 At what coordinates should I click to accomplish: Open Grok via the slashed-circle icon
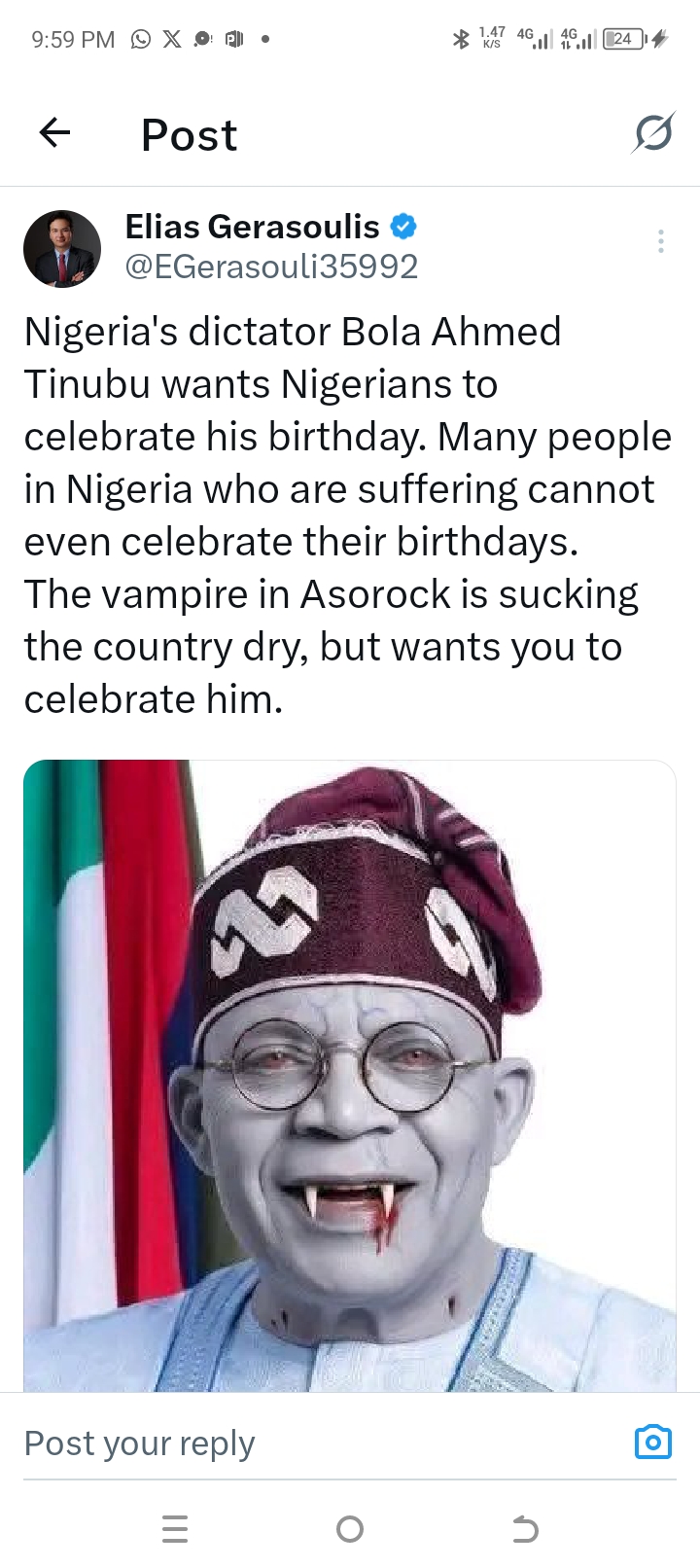pos(652,133)
